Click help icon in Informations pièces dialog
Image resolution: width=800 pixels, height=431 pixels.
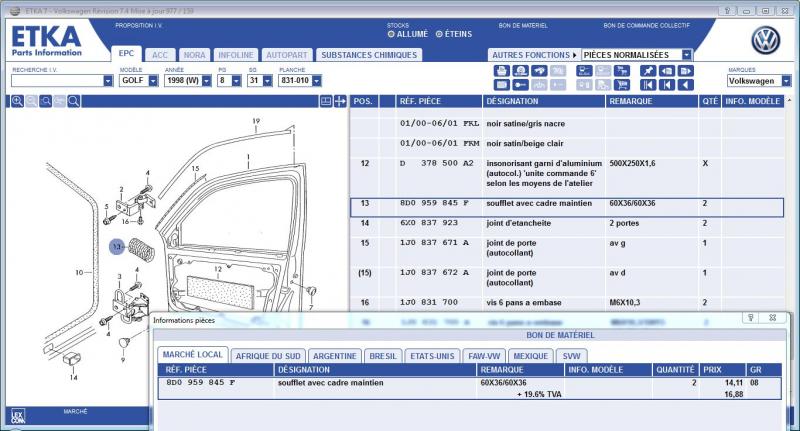751,318
